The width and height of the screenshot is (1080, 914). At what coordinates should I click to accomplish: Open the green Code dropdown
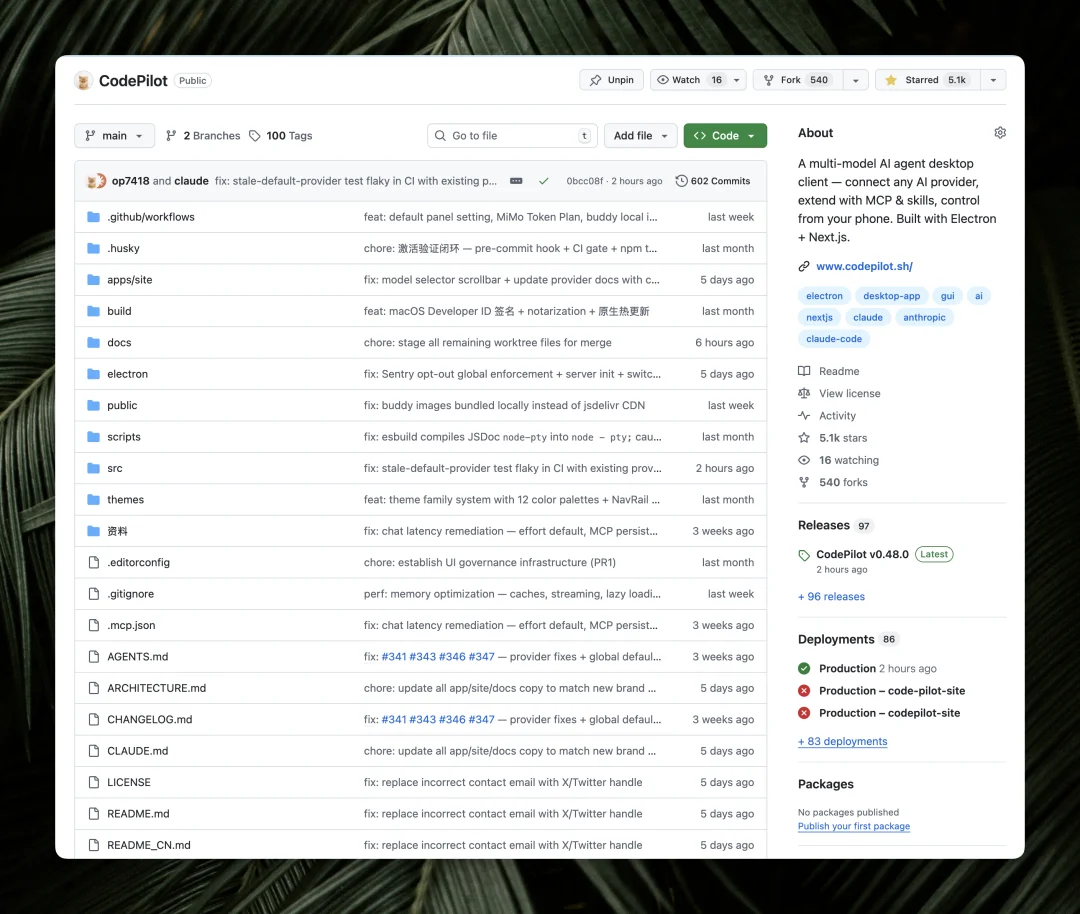click(722, 135)
